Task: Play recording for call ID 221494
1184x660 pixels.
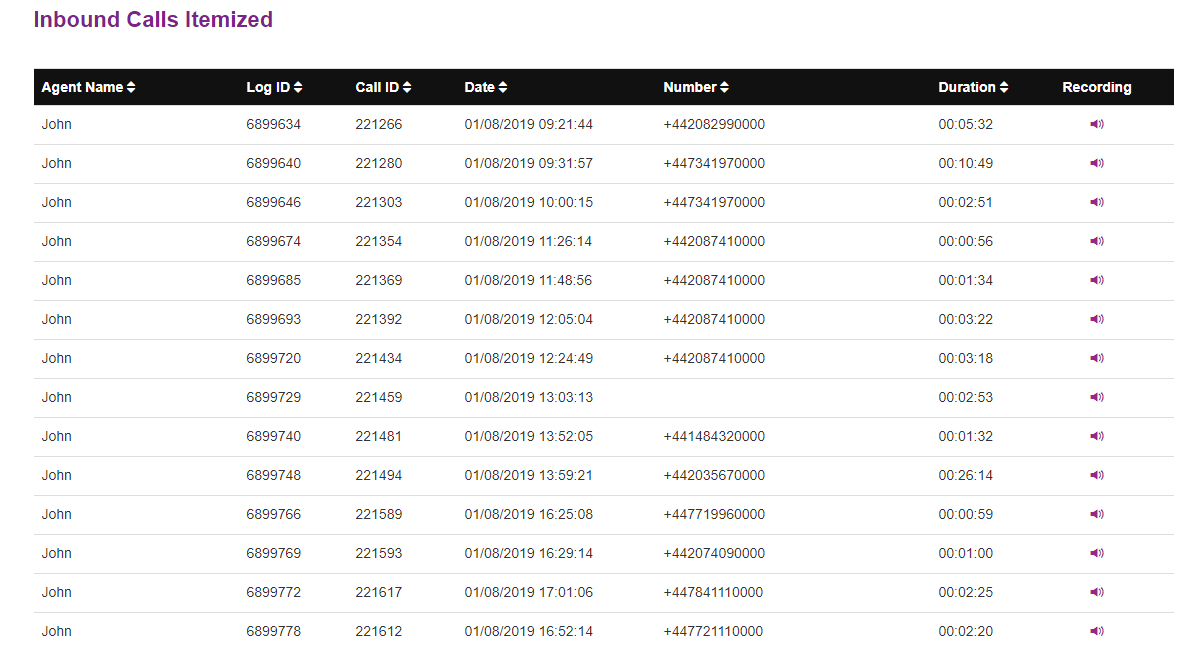Action: 1096,475
